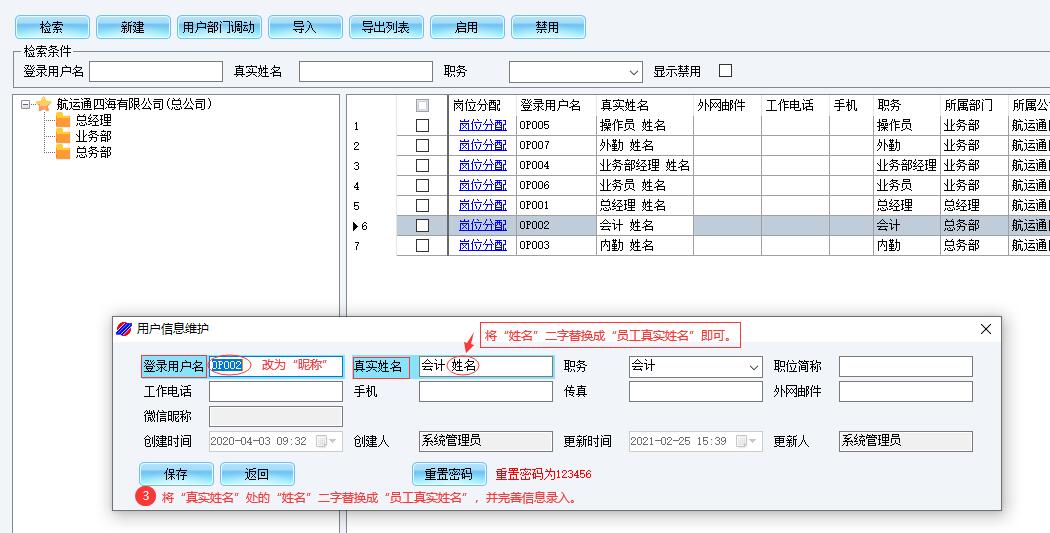This screenshot has width=1050, height=533.
Task: Tick the select-all header checkbox
Action: (422, 105)
